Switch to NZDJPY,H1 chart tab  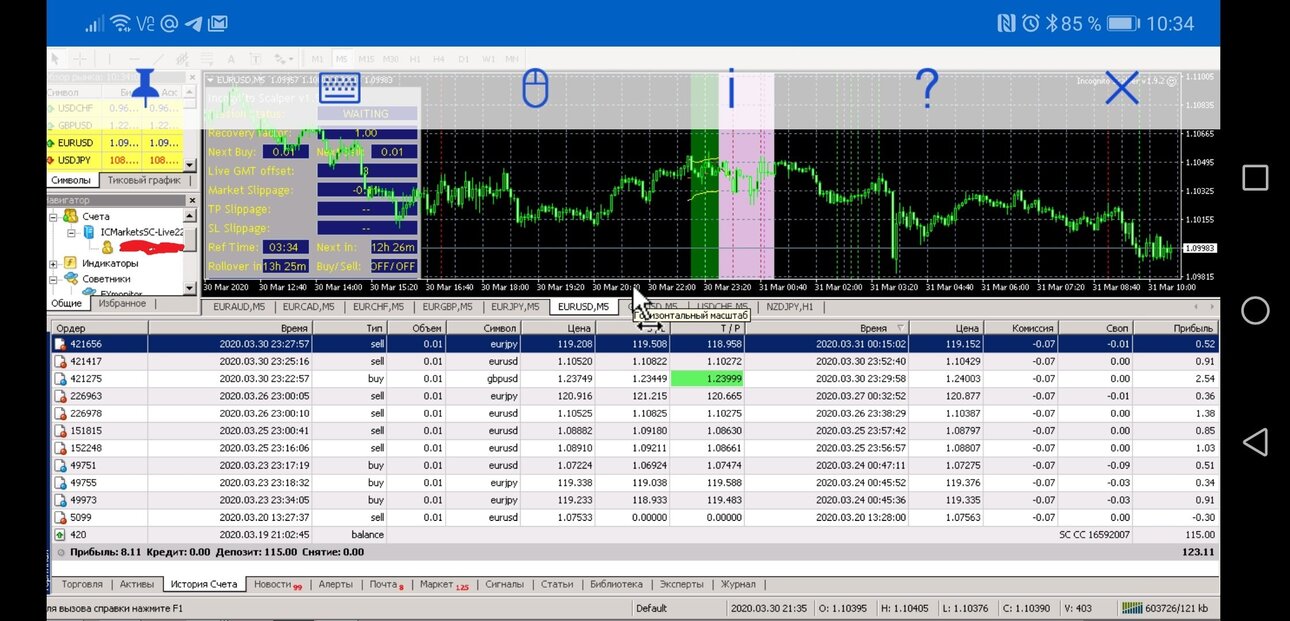789,307
